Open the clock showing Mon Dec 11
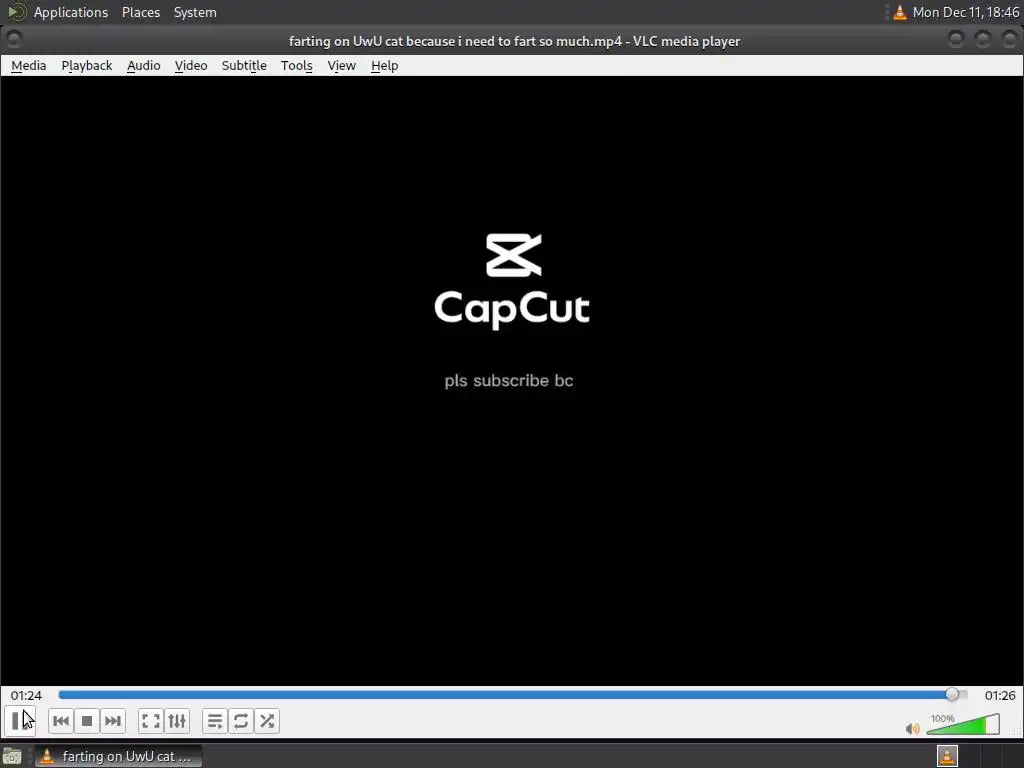The width and height of the screenshot is (1024, 768). coord(965,12)
